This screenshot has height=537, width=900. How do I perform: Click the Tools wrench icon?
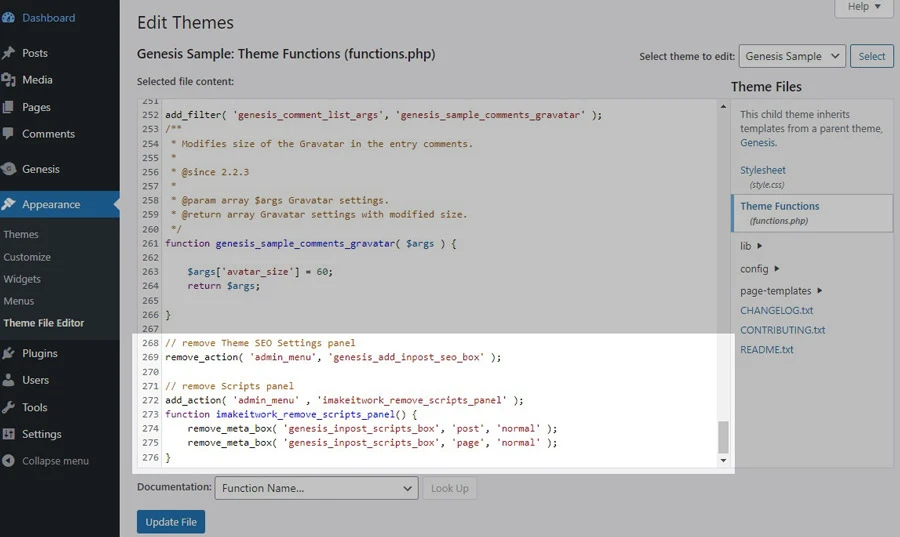(8, 407)
